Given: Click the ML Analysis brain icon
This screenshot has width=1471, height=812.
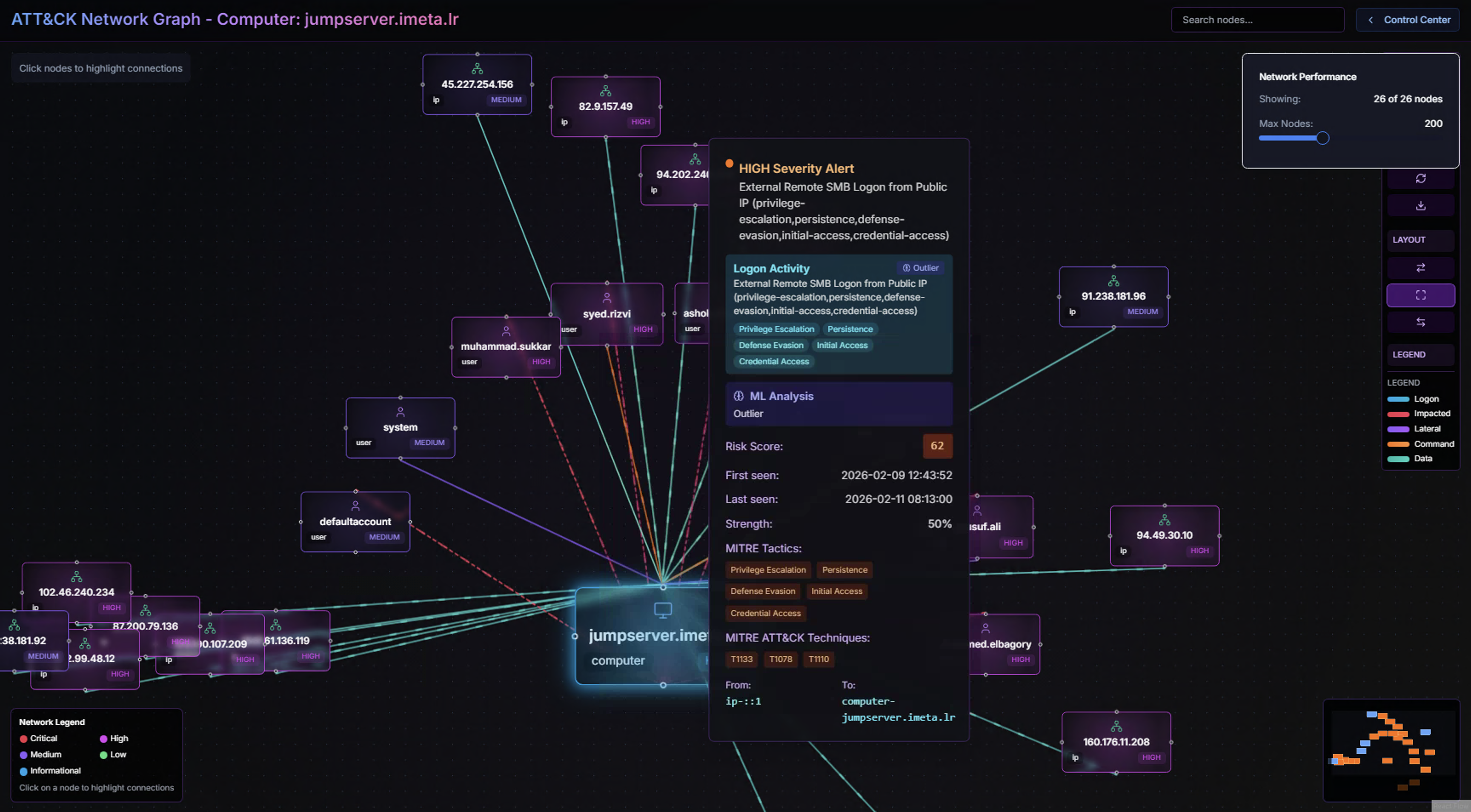Looking at the screenshot, I should [x=739, y=396].
